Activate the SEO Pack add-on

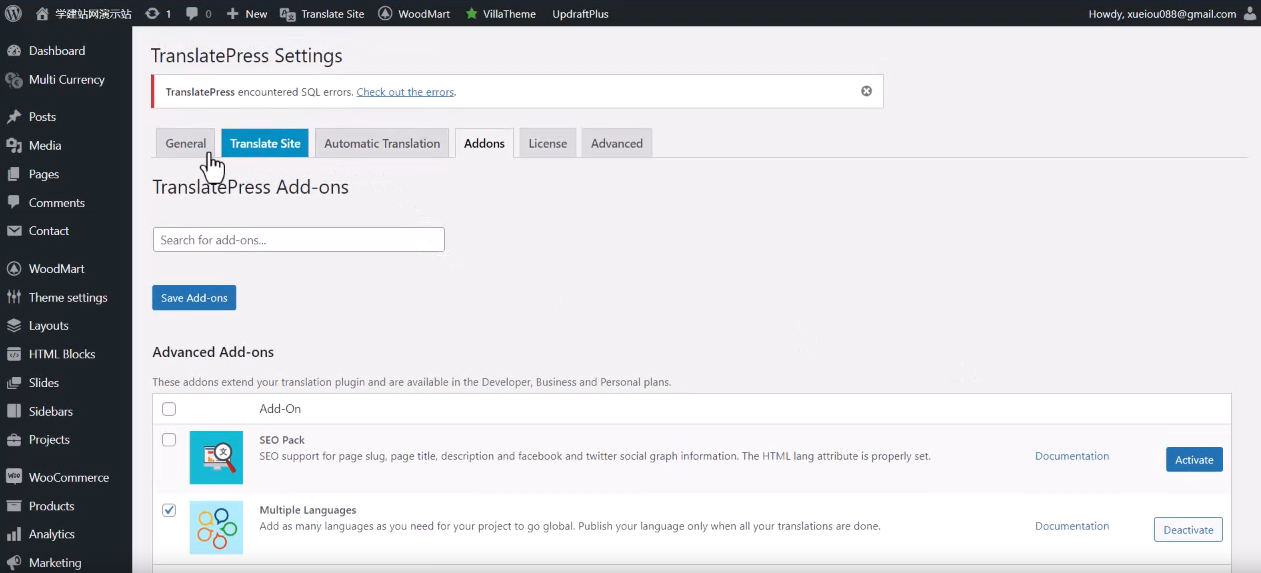1193,460
